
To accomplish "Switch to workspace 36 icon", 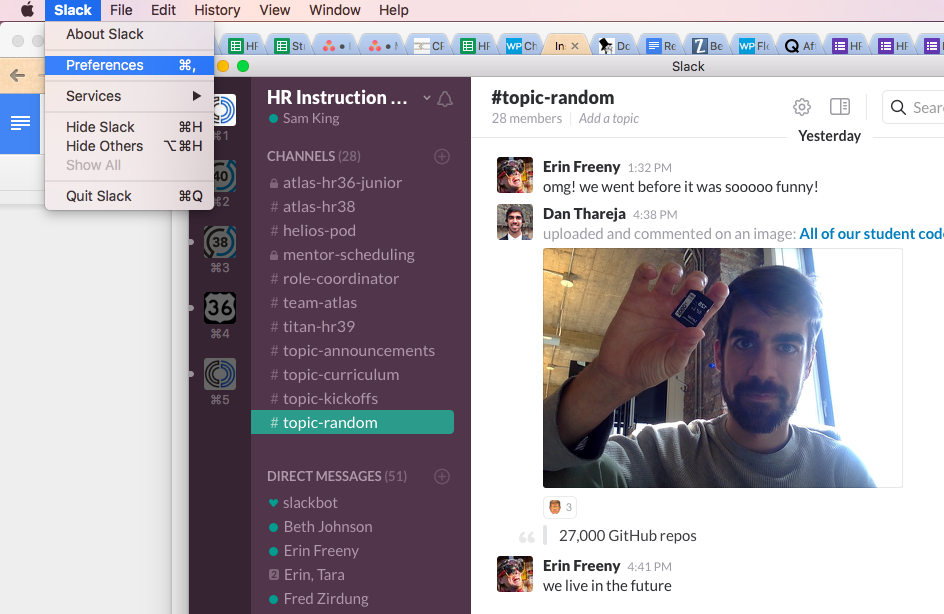I will [x=220, y=308].
